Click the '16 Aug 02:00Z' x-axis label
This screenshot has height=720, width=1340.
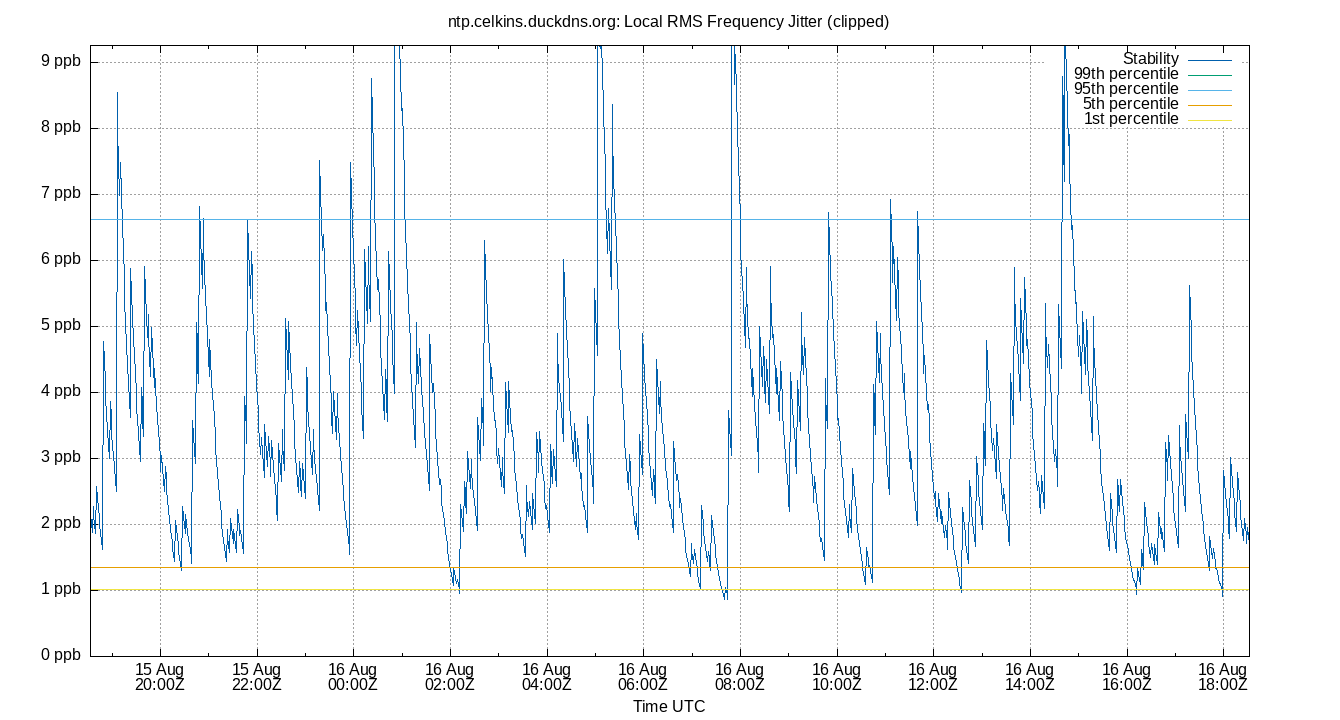[x=449, y=677]
